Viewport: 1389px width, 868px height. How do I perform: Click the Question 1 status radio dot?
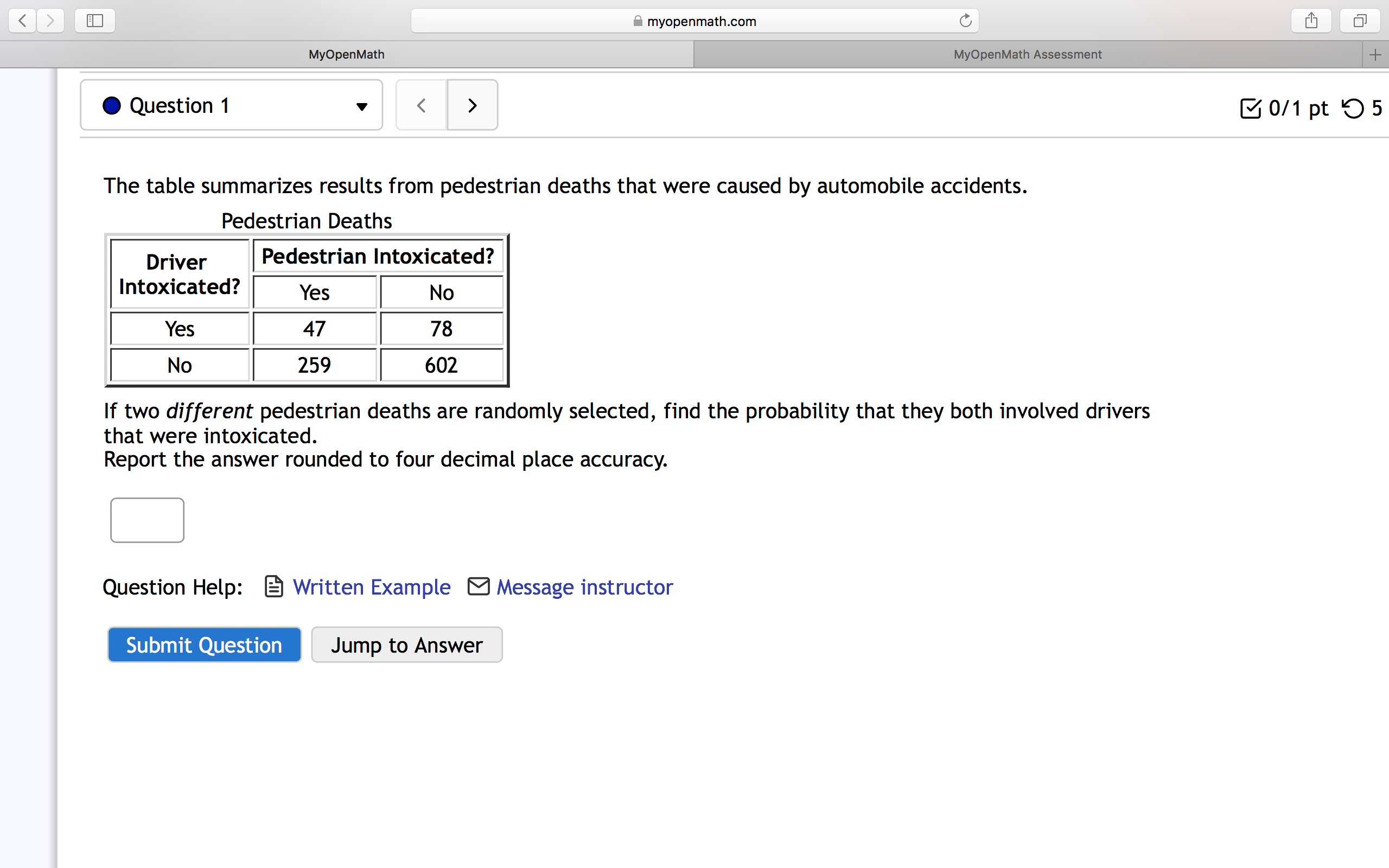[x=111, y=105]
